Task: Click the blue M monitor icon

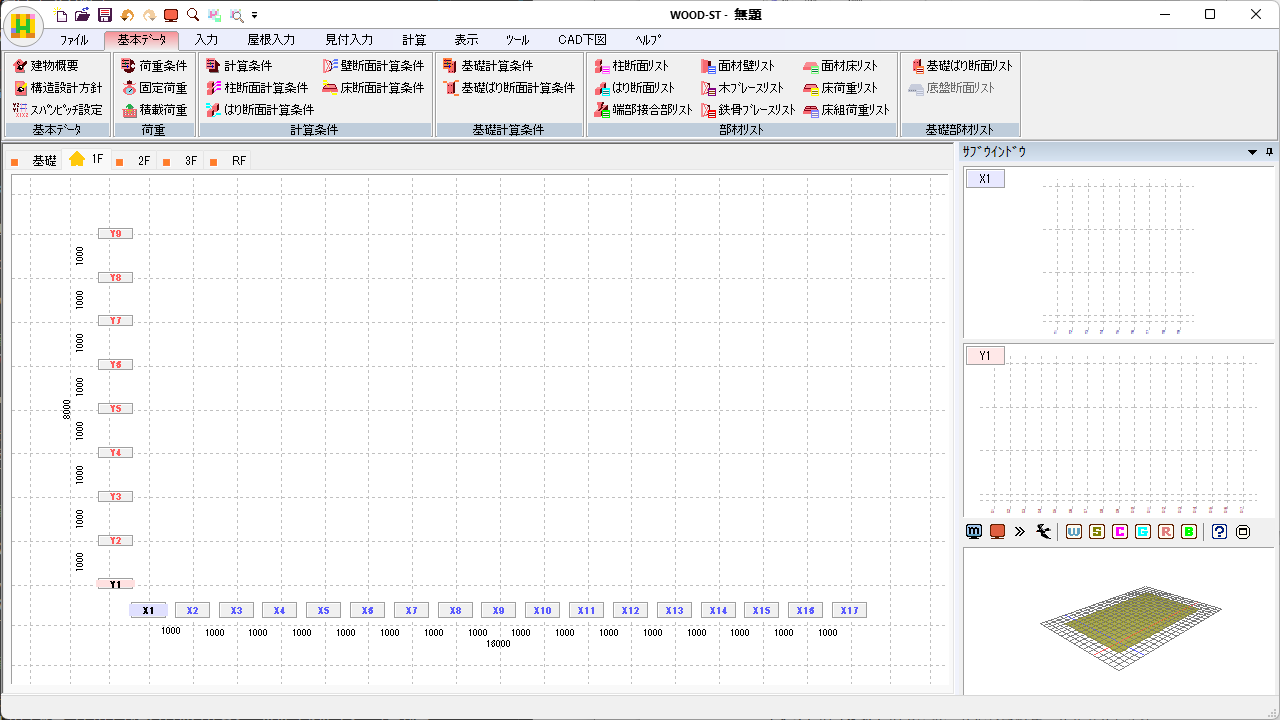Action: (974, 532)
